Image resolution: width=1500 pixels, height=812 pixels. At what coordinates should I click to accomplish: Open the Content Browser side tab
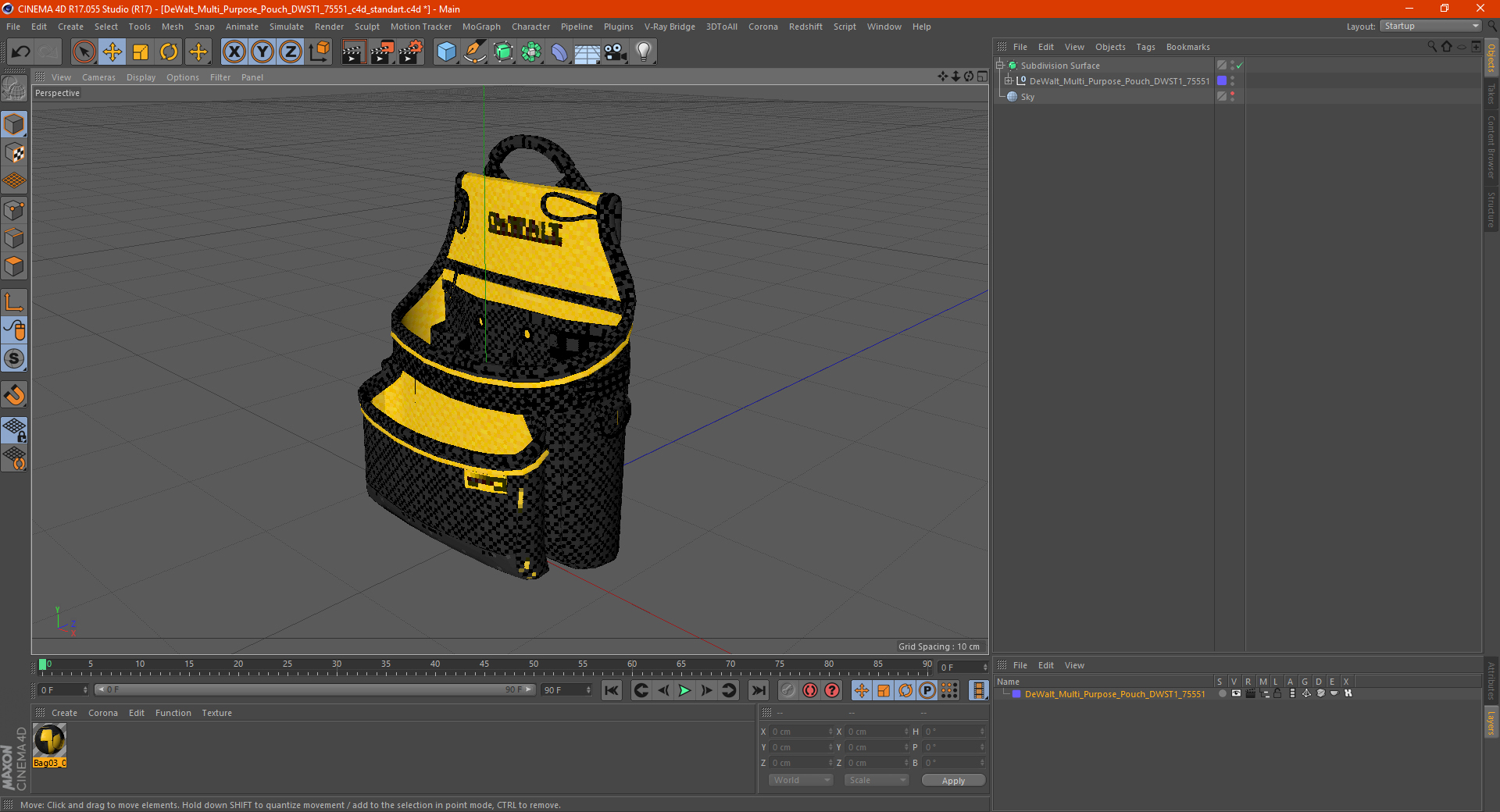click(1491, 146)
